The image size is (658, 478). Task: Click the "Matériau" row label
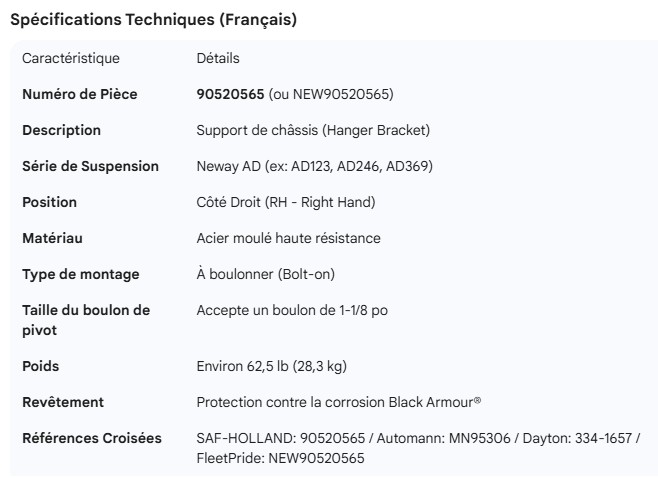(53, 238)
